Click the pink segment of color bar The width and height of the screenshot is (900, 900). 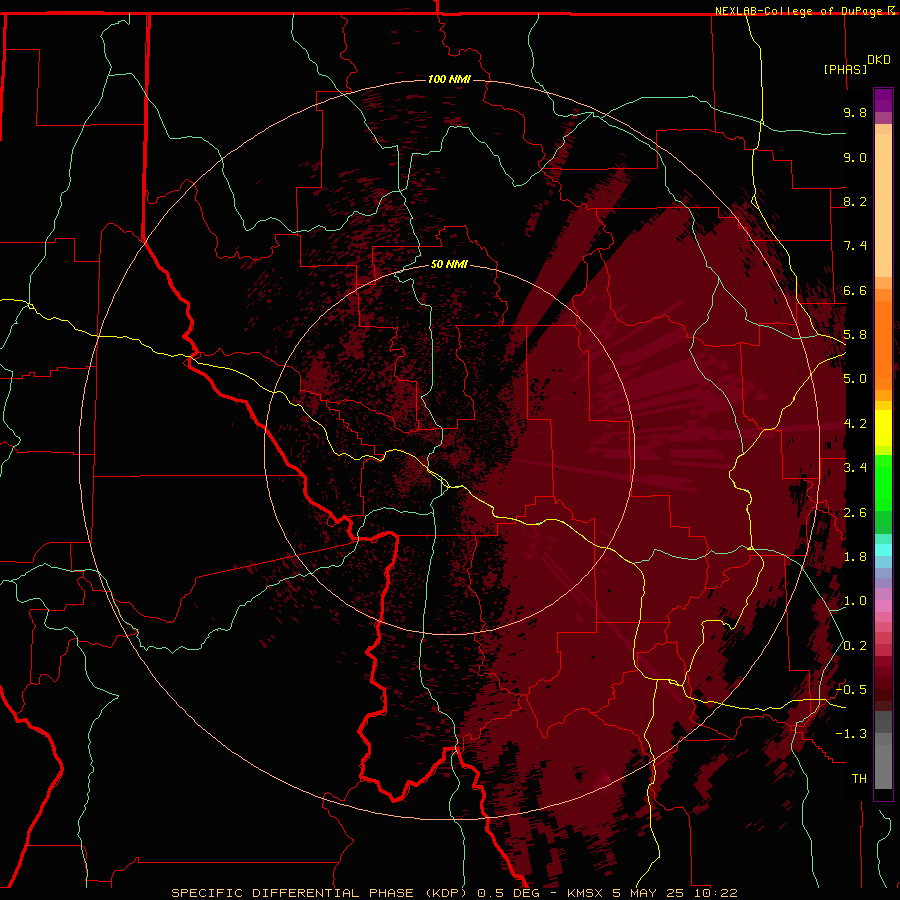point(883,606)
